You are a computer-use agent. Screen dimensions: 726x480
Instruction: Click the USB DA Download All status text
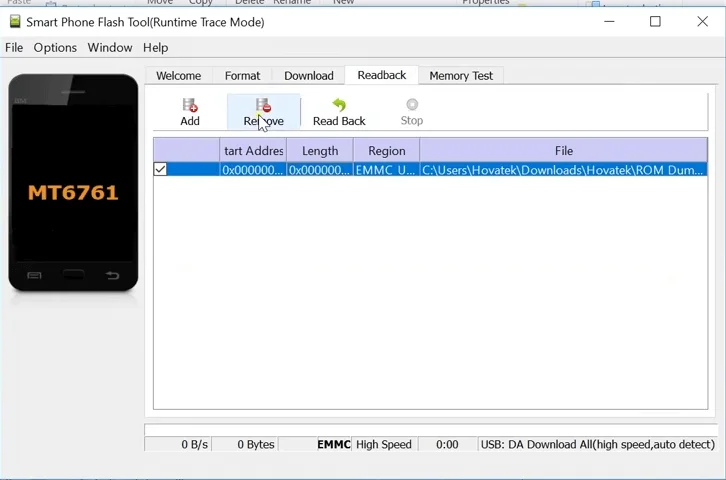(x=598, y=444)
